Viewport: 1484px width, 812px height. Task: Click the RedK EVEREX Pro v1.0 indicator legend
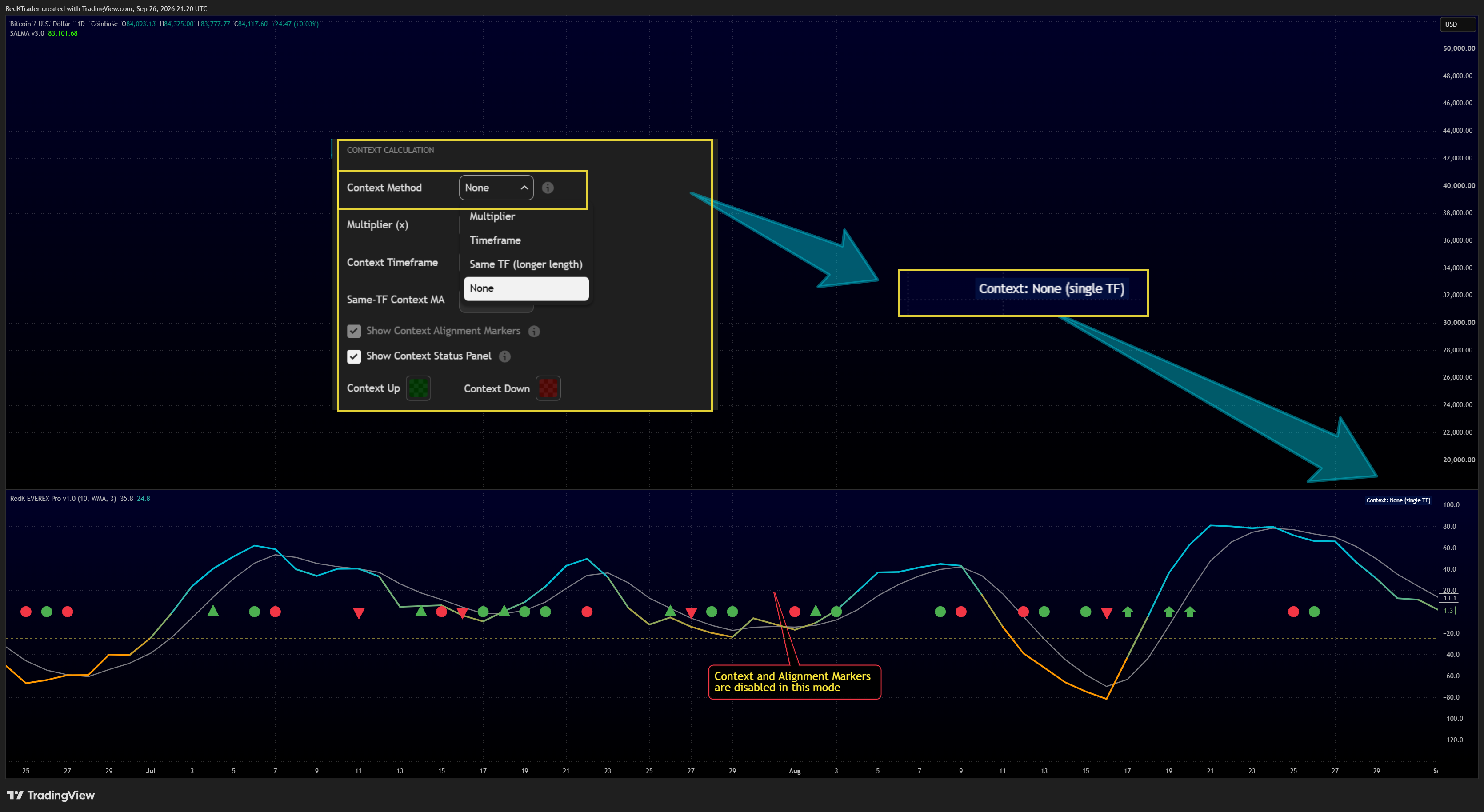point(63,499)
